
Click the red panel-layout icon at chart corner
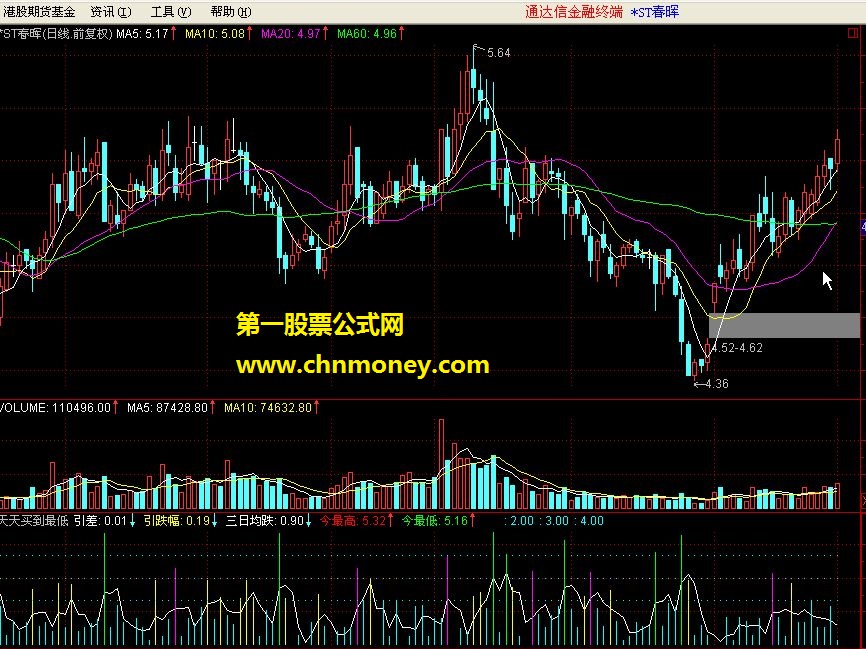[852, 34]
